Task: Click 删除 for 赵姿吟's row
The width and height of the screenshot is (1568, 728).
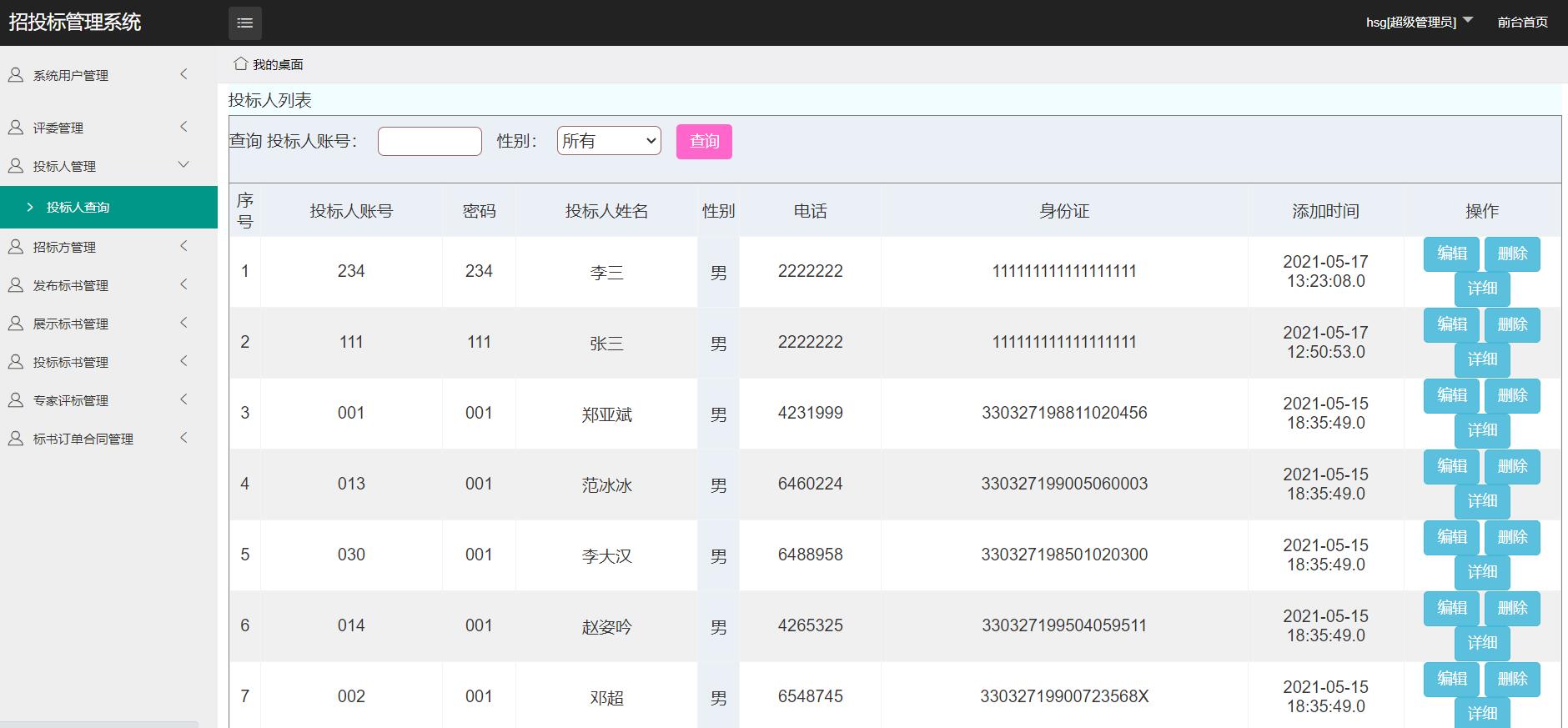Action: 1512,608
